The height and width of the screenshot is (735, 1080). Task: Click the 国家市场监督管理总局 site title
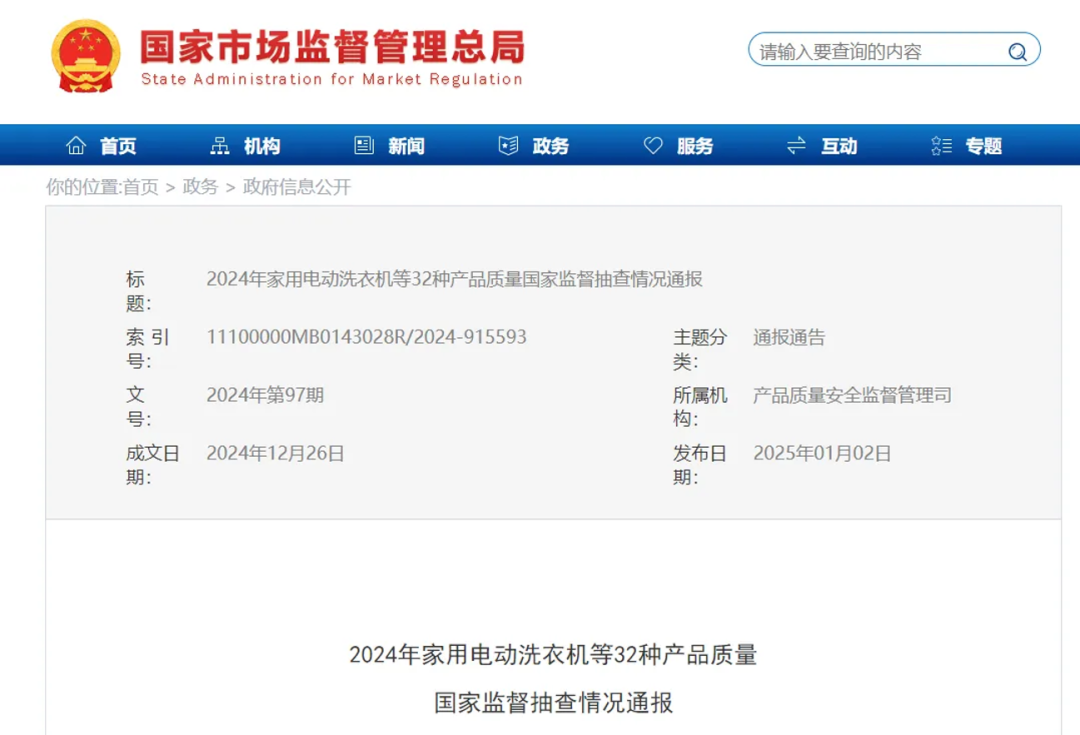point(331,47)
